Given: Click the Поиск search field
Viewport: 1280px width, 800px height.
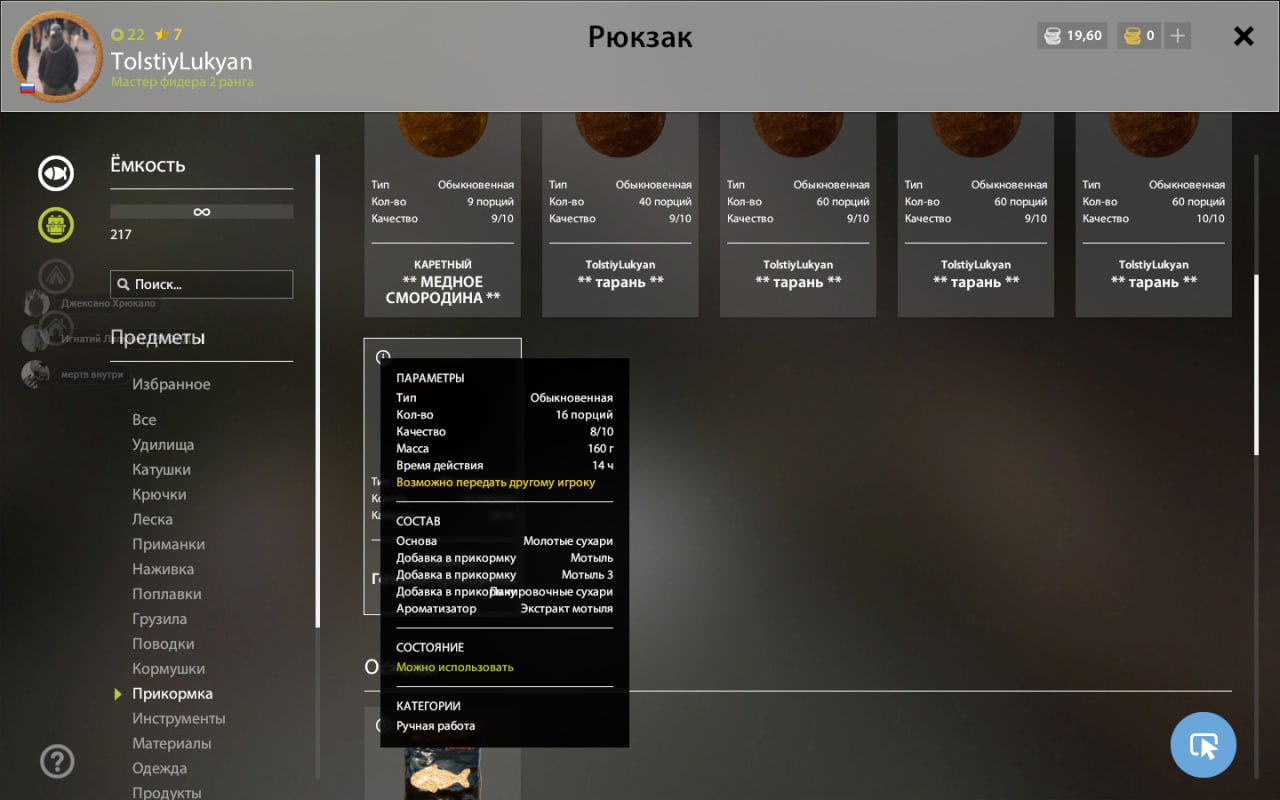Looking at the screenshot, I should 202,284.
